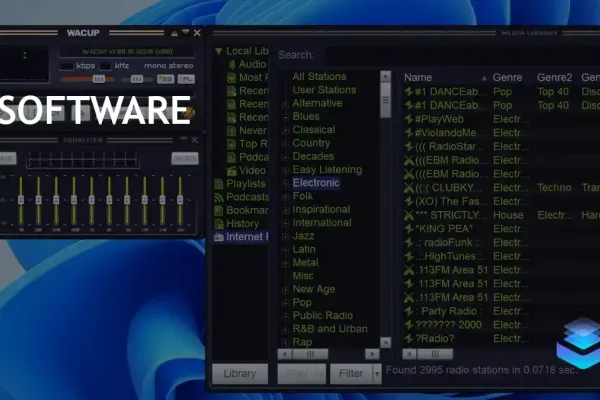Click the bolt icon beside *KING PEA* station
Image resolution: width=600 pixels, height=400 pixels.
click(x=409, y=229)
